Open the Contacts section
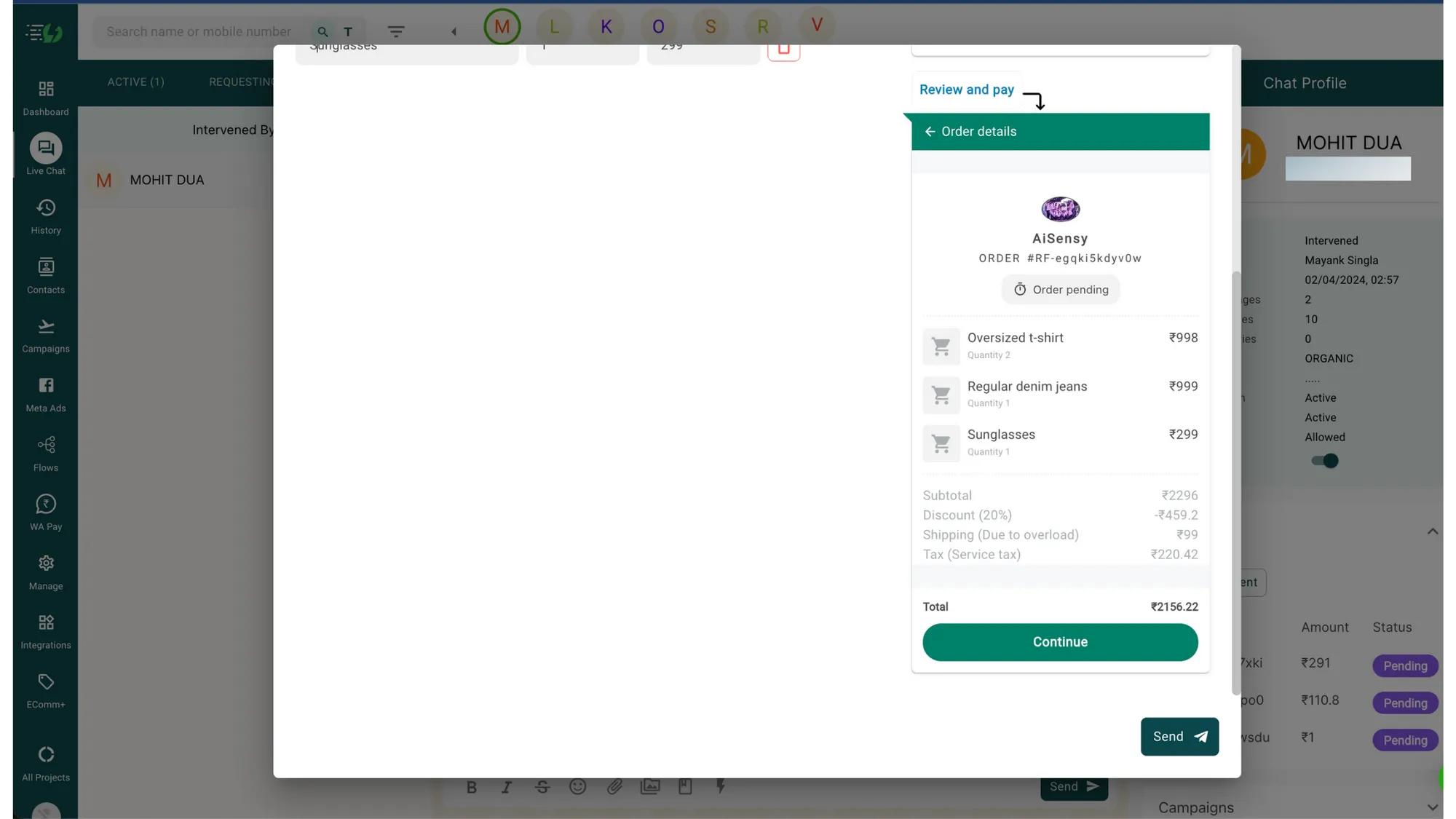The image size is (1456, 819). click(45, 274)
